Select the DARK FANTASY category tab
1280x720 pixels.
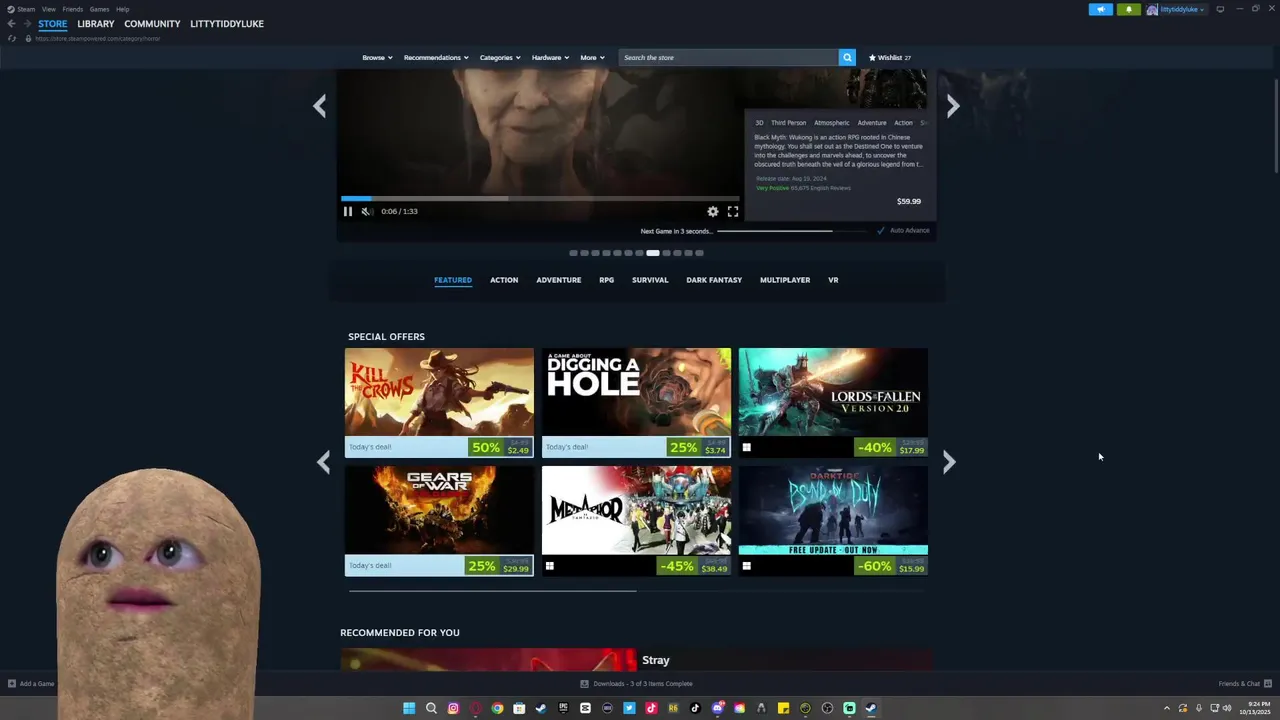714,280
